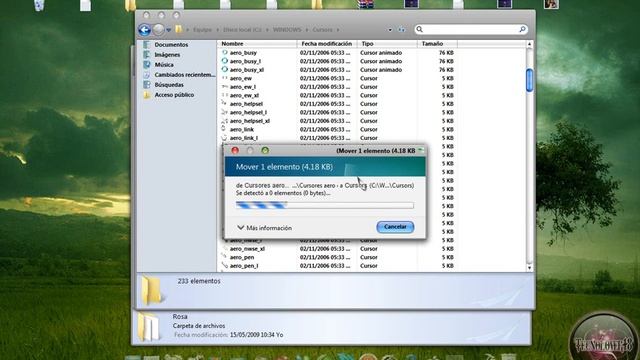Sort by the Fecha modificación column header

pos(327,44)
